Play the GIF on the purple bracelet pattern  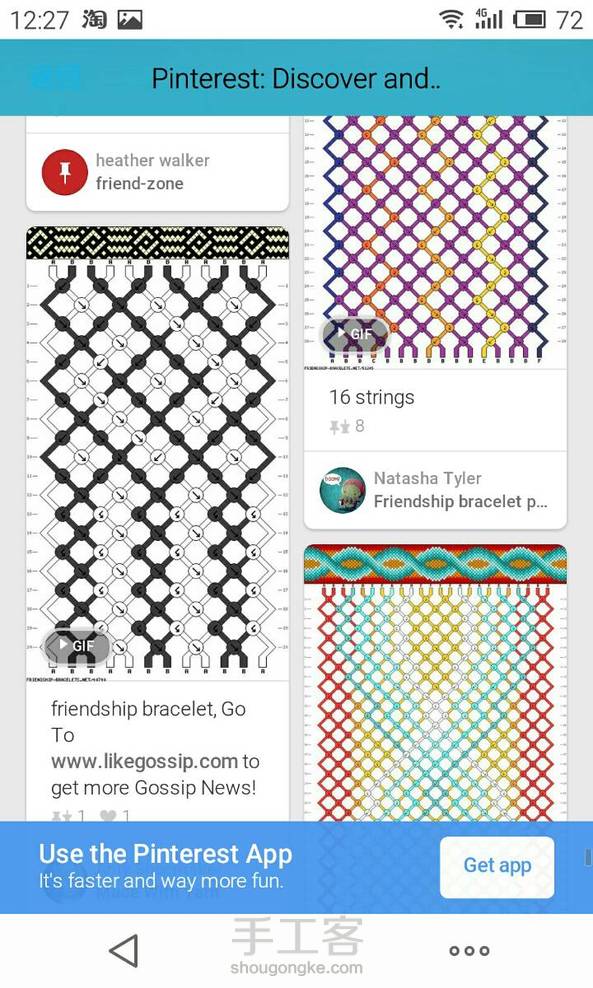point(355,333)
